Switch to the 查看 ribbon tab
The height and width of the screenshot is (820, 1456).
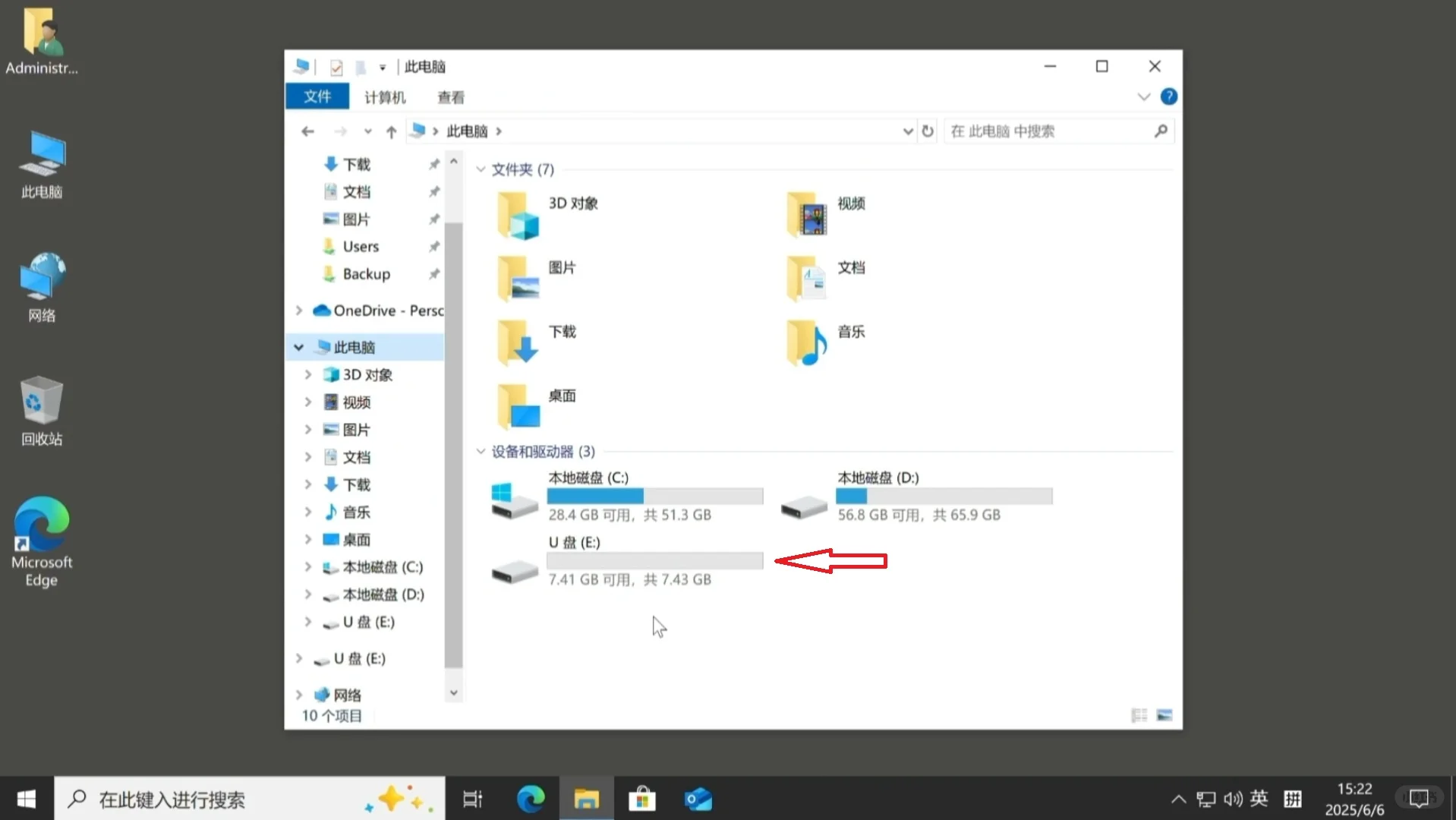point(451,96)
